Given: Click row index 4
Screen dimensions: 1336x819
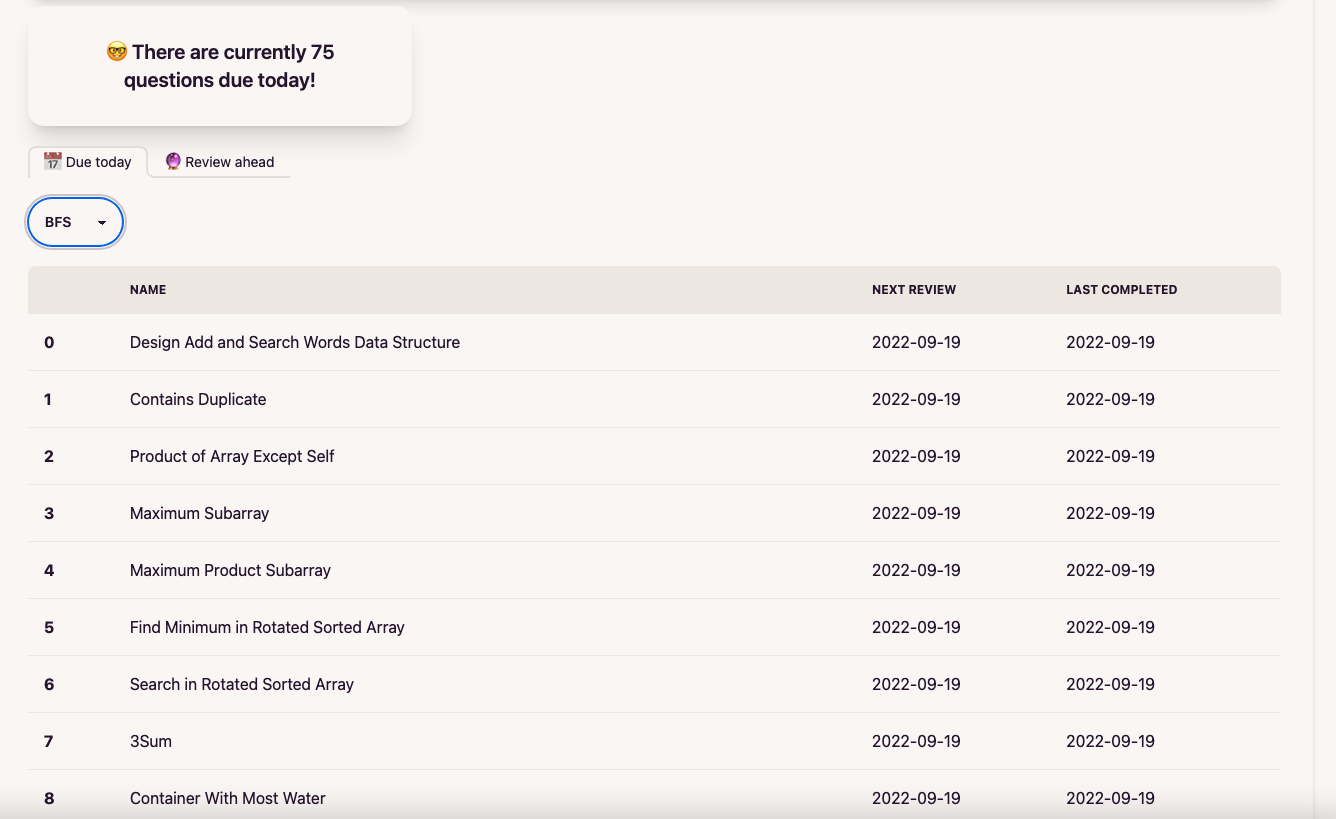Looking at the screenshot, I should click(x=49, y=570).
